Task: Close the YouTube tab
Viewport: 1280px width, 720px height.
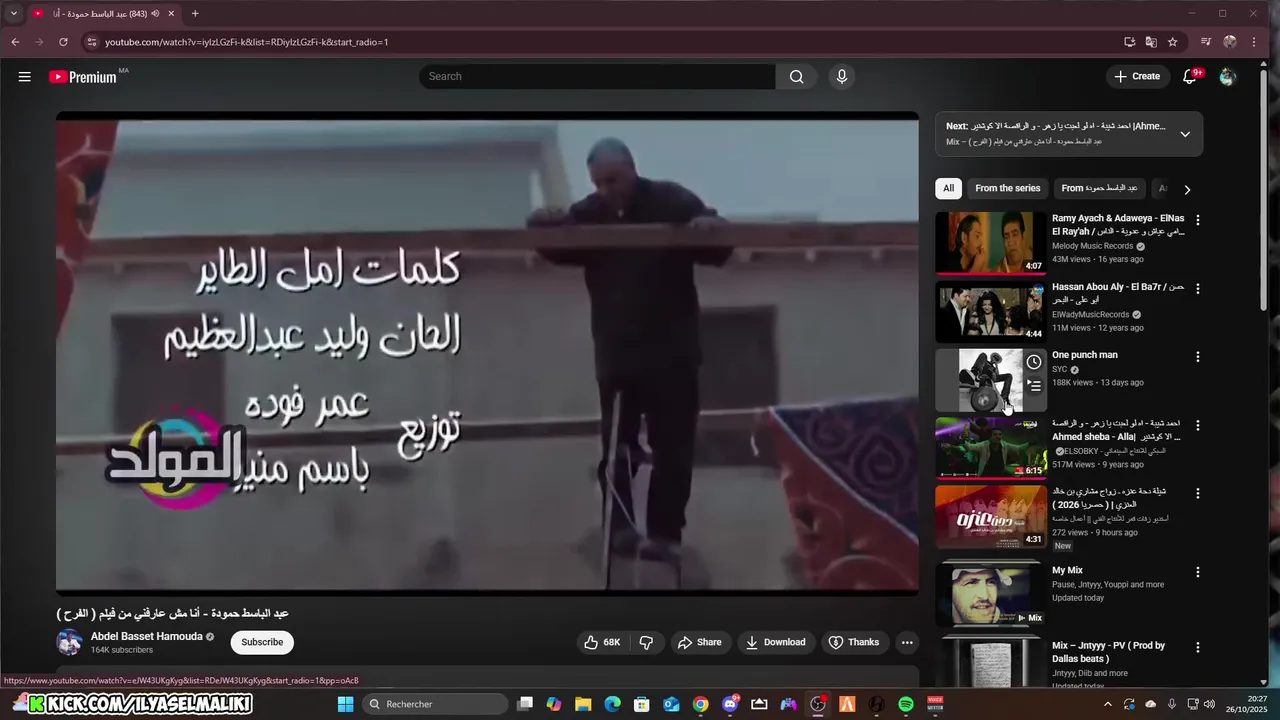Action: click(x=172, y=14)
